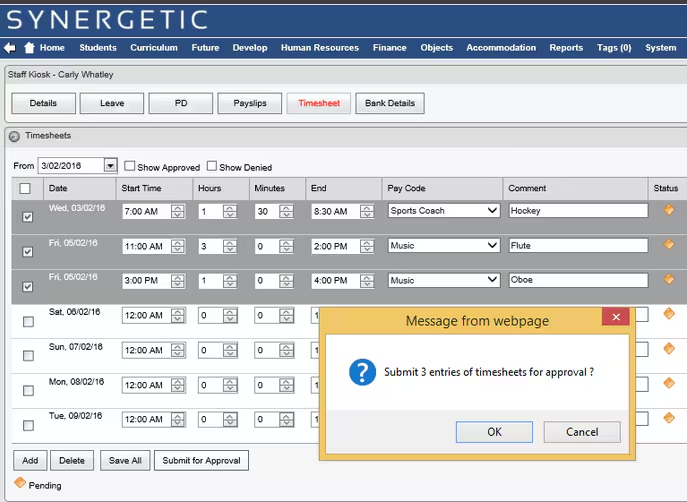Click the 3:00 PM start time spinner
The width and height of the screenshot is (687, 502).
(x=177, y=281)
